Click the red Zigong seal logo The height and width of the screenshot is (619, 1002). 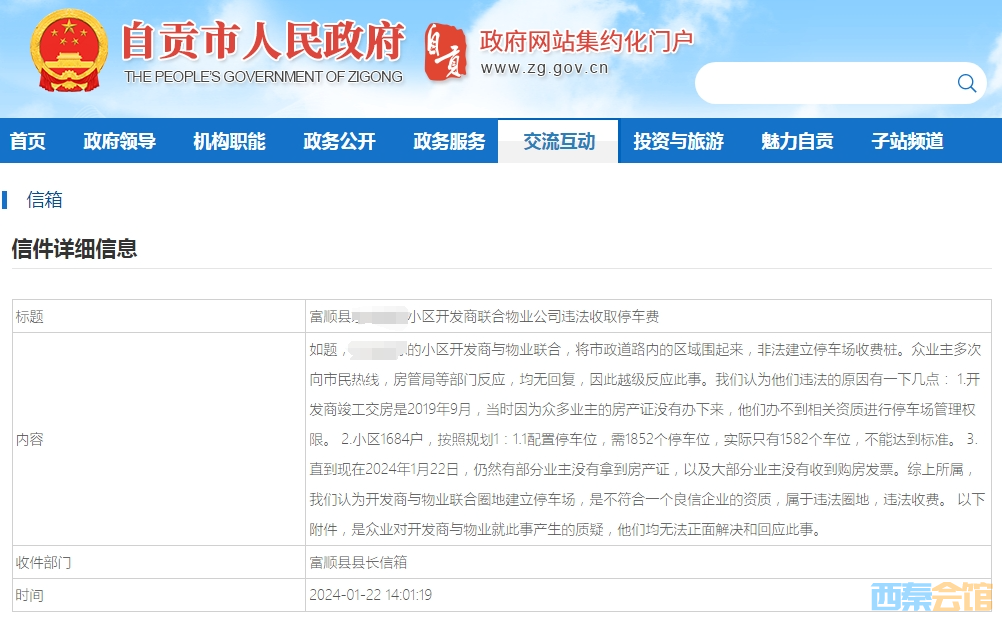[445, 52]
